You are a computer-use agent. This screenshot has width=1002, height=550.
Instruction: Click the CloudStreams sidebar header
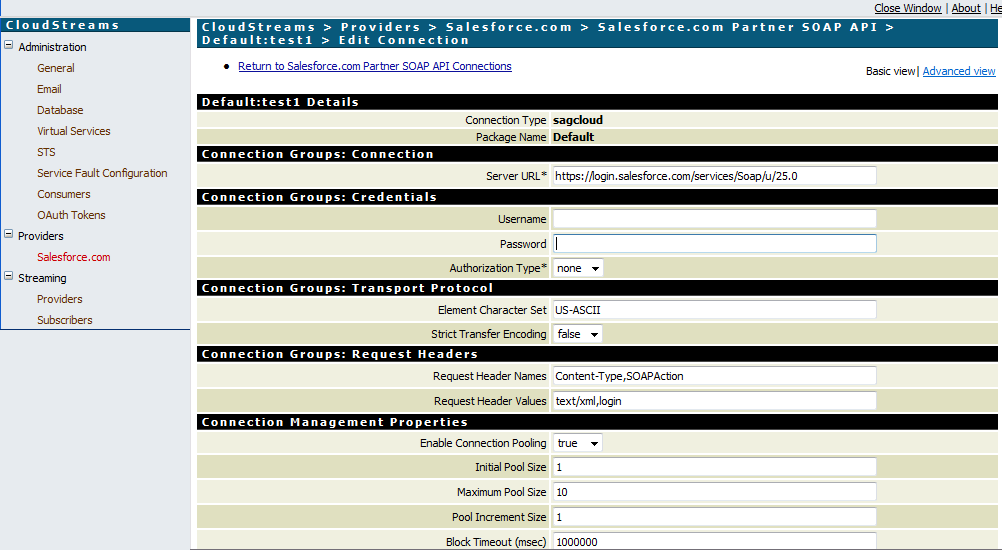(x=96, y=25)
